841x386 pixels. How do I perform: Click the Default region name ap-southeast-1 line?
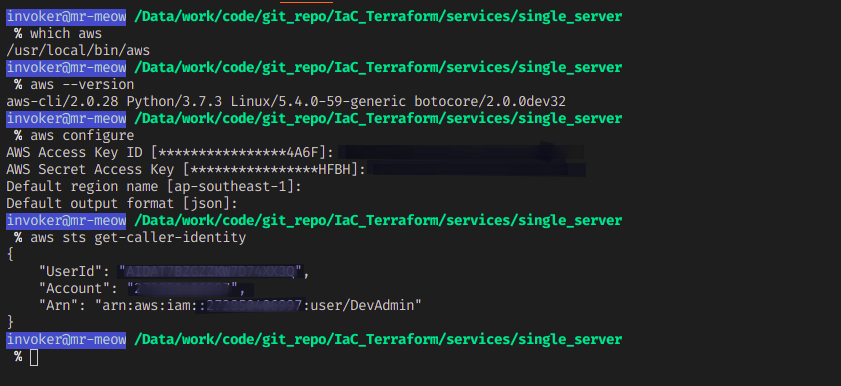click(x=154, y=187)
